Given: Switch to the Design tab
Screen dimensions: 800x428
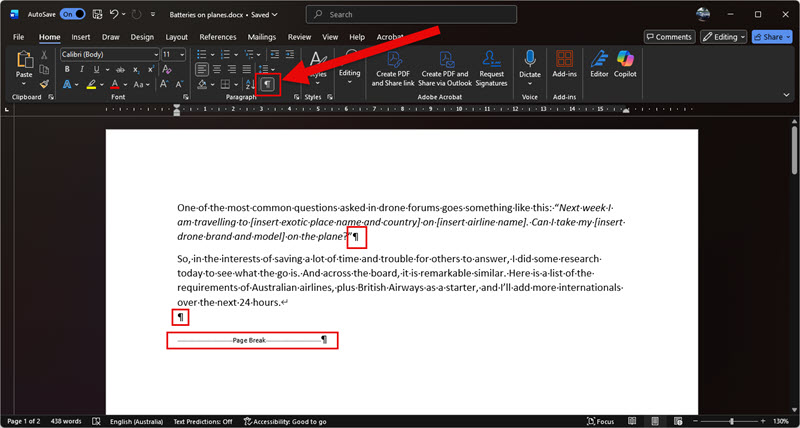Looking at the screenshot, I should pyautogui.click(x=142, y=37).
